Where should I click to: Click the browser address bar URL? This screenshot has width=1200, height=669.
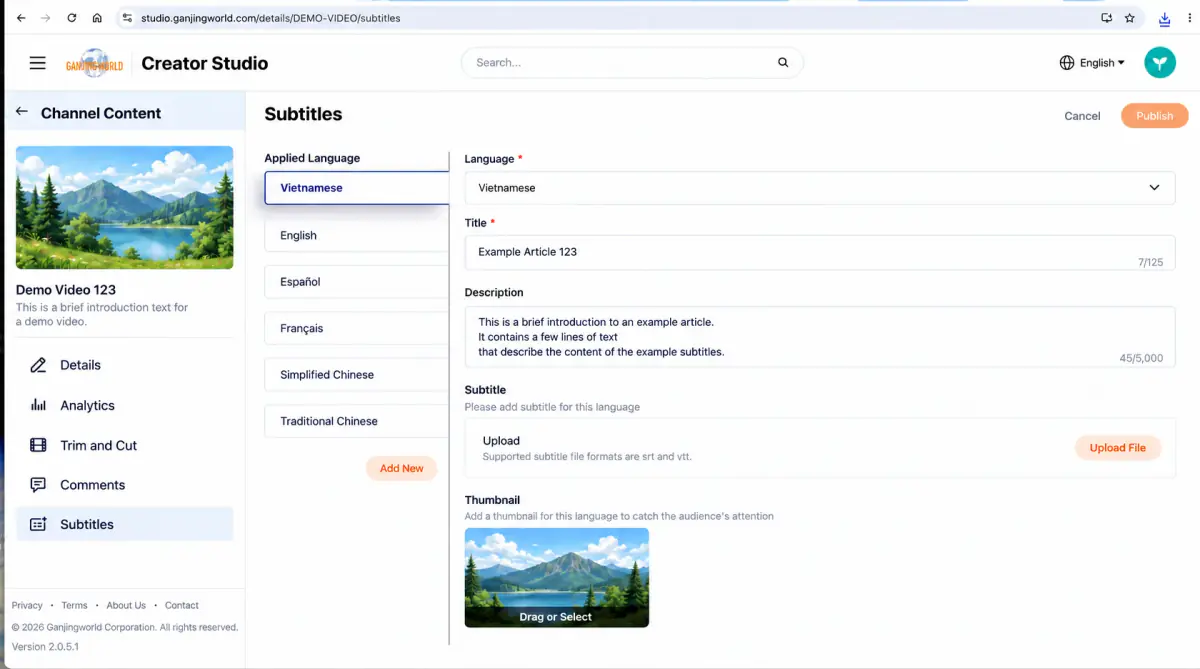[271, 18]
